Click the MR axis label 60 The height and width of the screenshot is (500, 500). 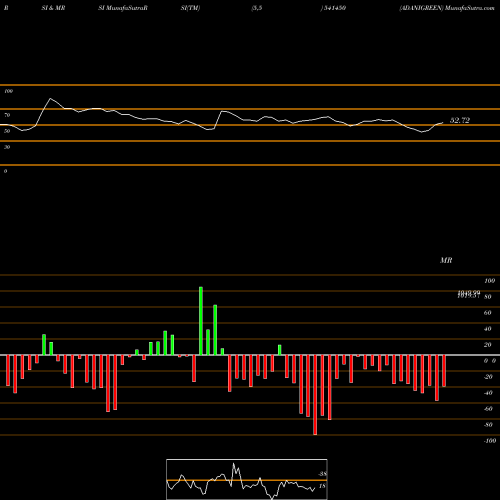coord(487,313)
